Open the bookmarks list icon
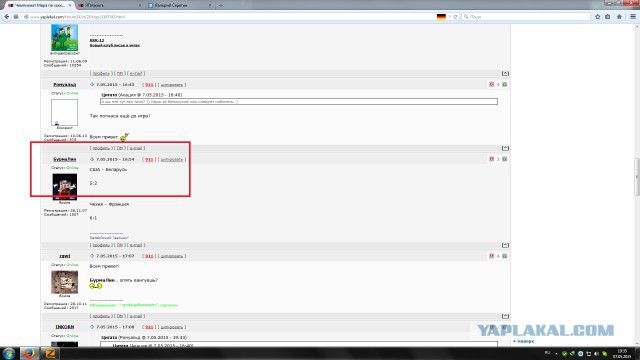The width and height of the screenshot is (640, 360). coord(608,17)
